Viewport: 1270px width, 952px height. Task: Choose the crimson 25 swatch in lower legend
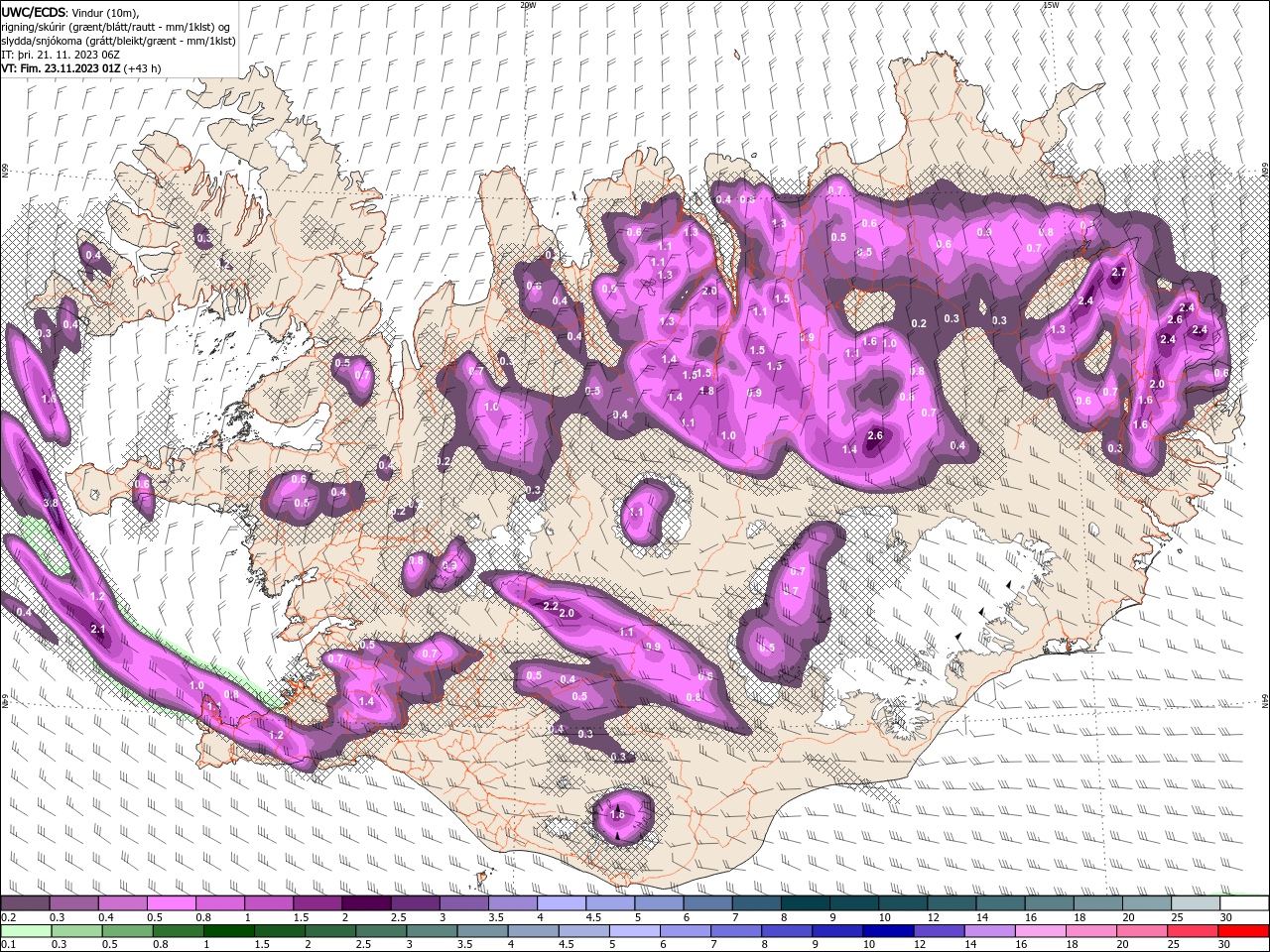pyautogui.click(x=1193, y=930)
